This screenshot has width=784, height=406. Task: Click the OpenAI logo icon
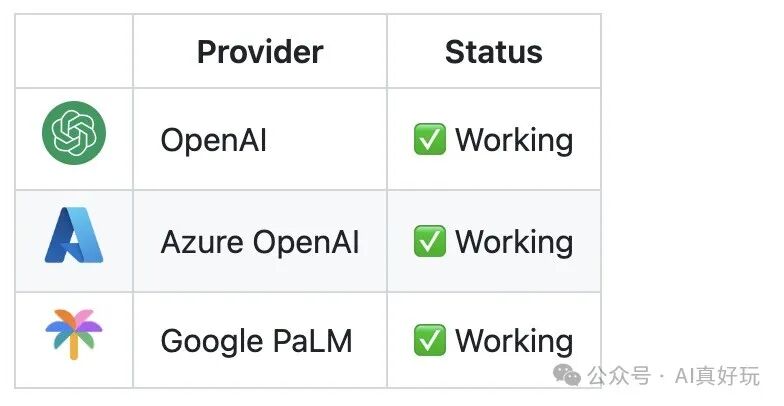pyautogui.click(x=74, y=132)
